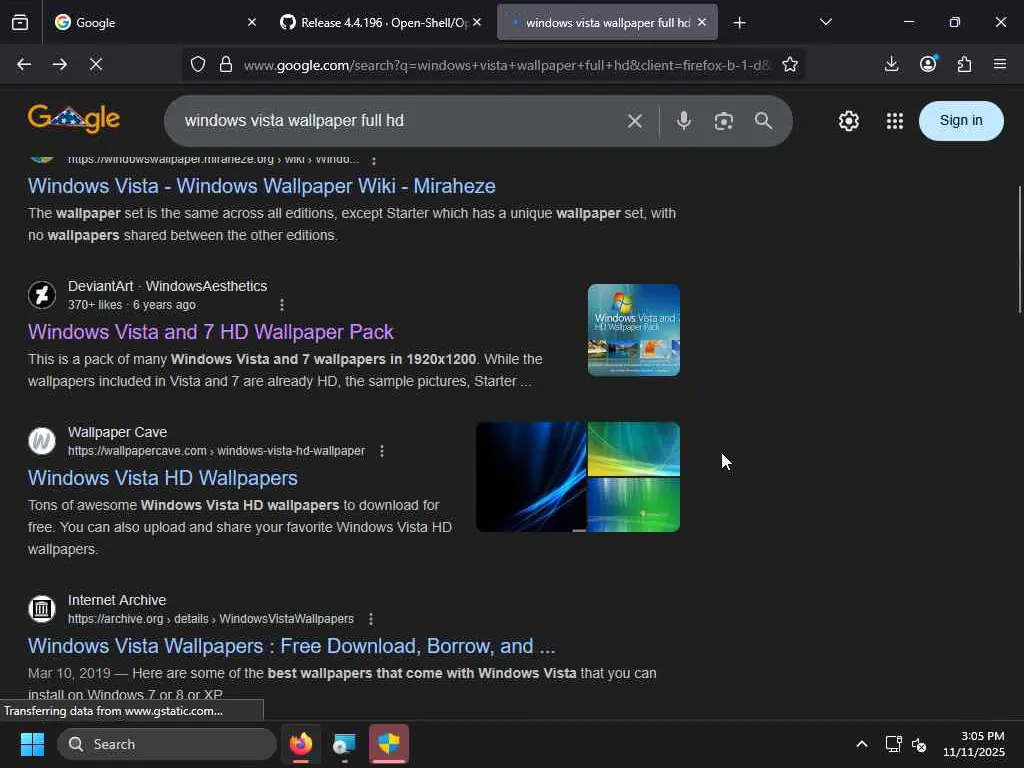Close the windows vista wallpaper tab
The height and width of the screenshot is (768, 1024).
[702, 22]
